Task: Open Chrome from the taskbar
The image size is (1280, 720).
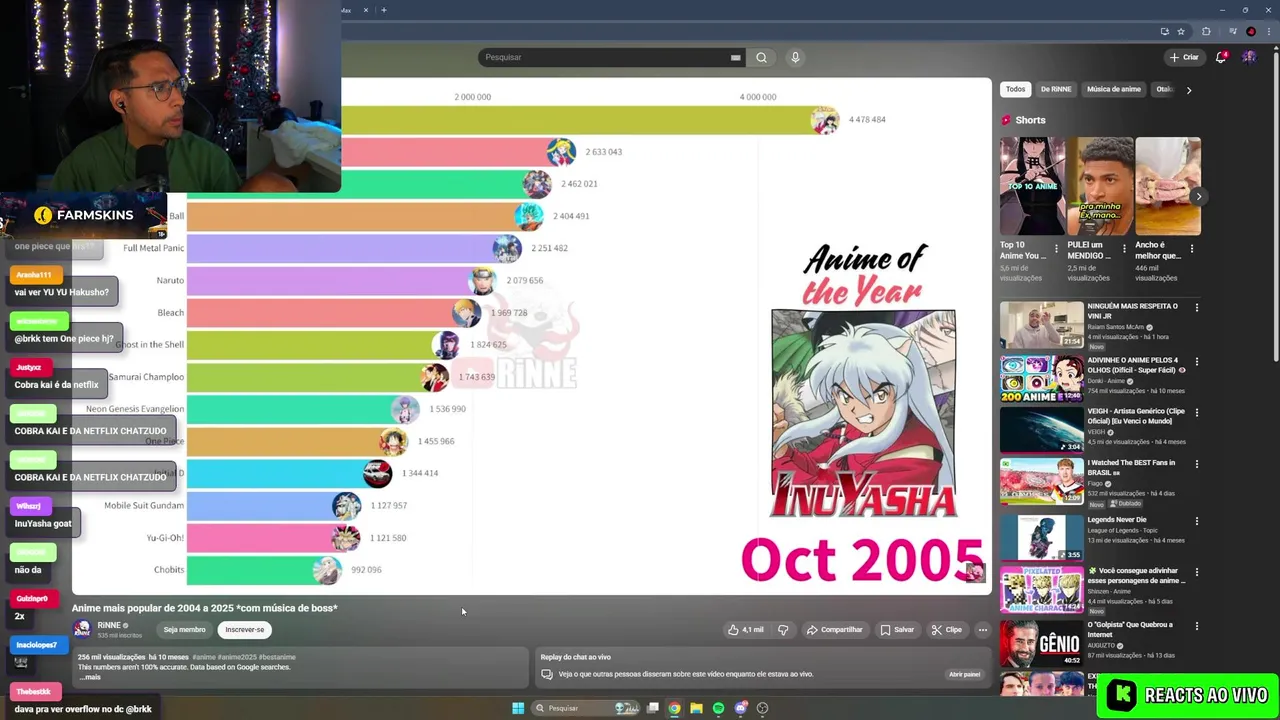Action: tap(675, 708)
